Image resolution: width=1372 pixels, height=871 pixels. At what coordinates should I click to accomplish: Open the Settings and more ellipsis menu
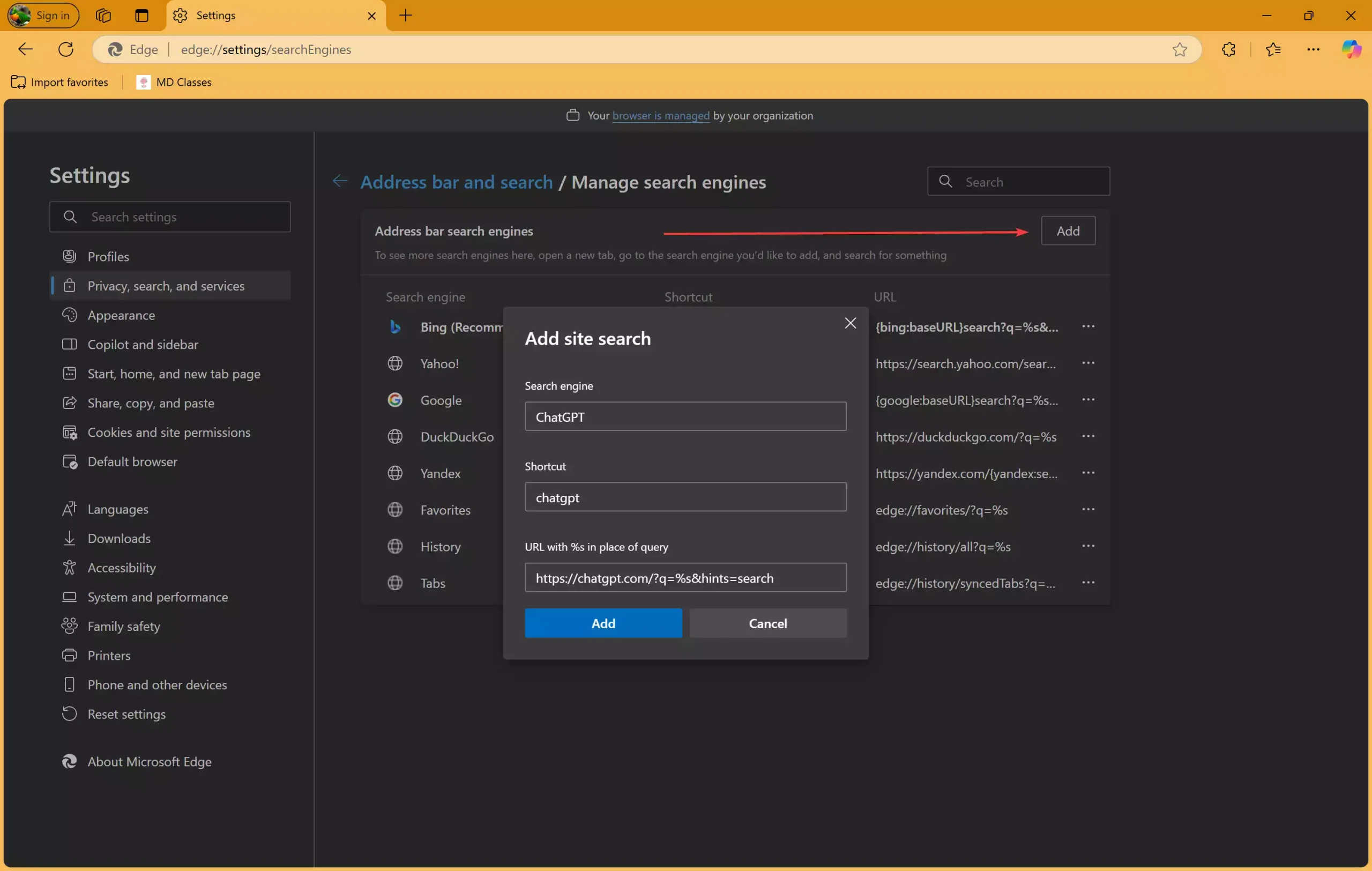pyautogui.click(x=1313, y=49)
